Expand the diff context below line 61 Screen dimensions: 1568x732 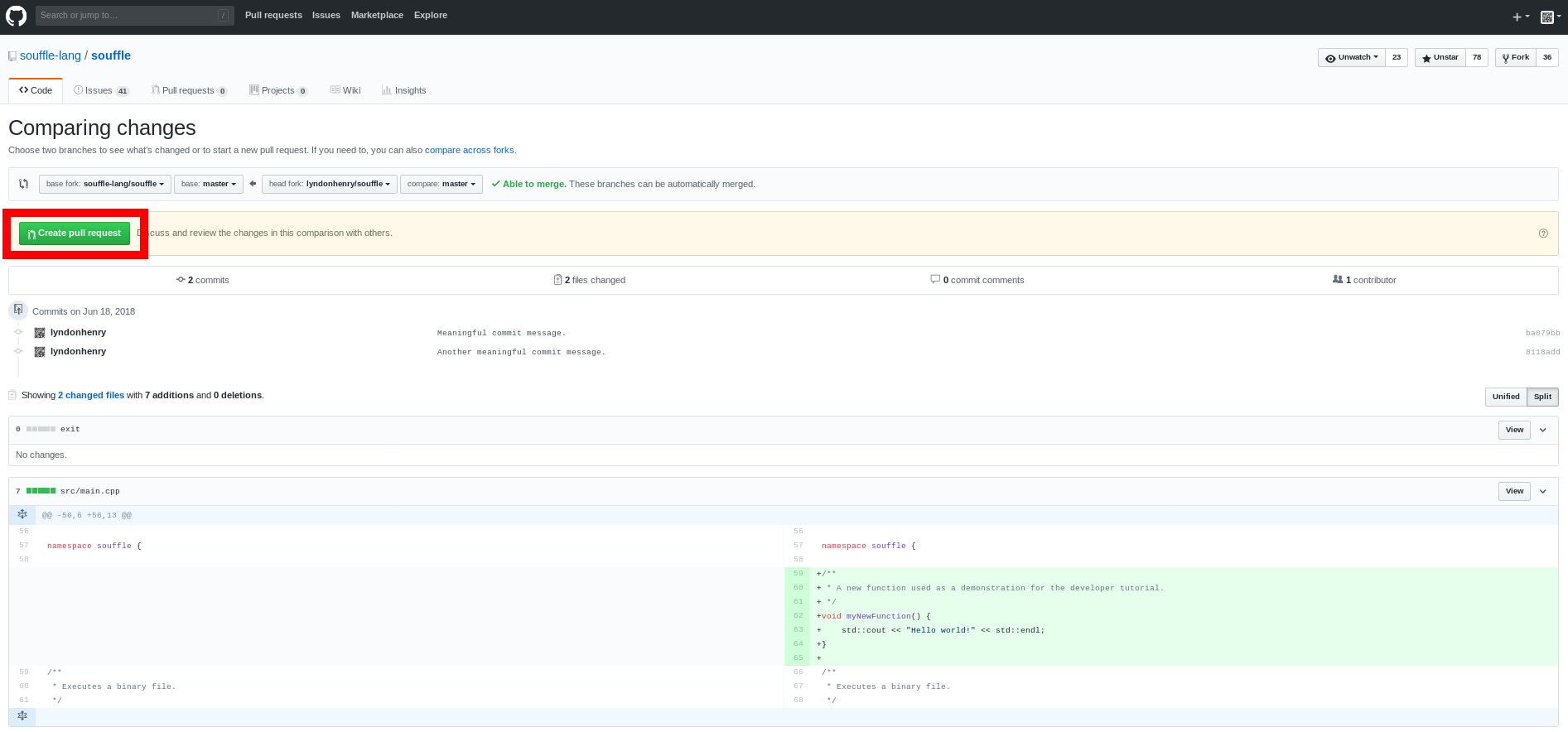click(x=22, y=715)
